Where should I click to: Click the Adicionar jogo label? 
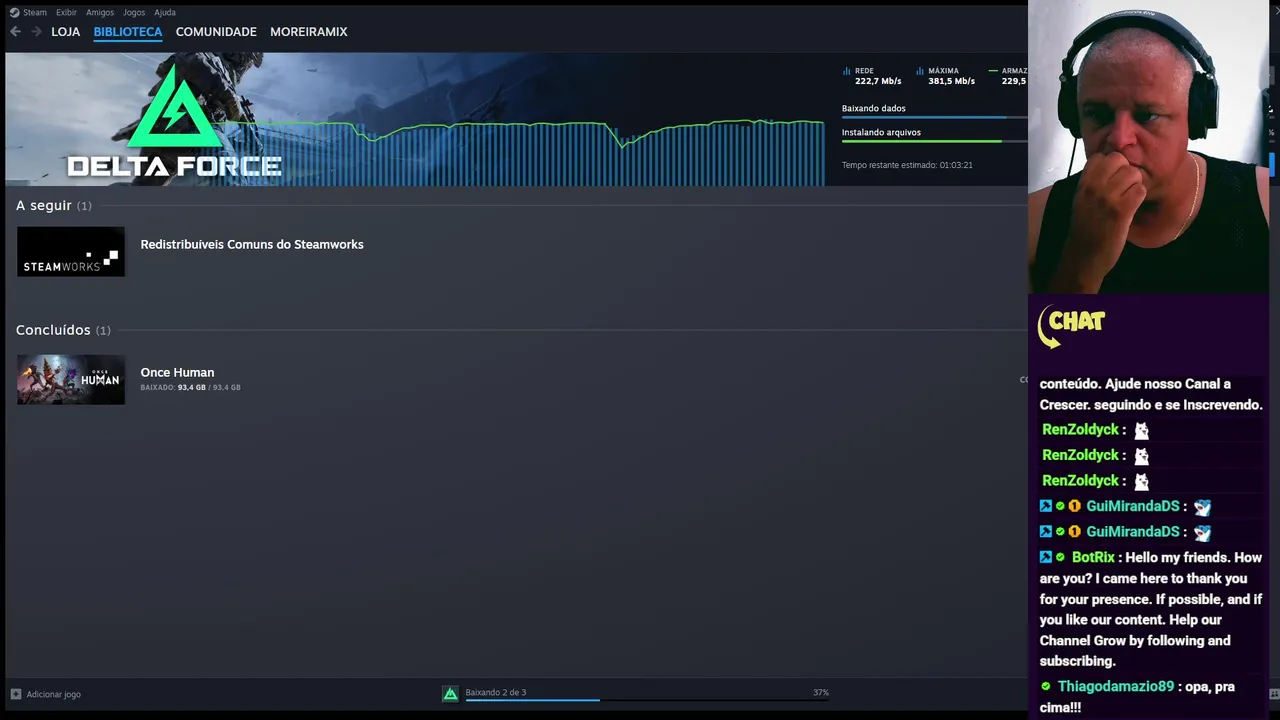tap(54, 694)
